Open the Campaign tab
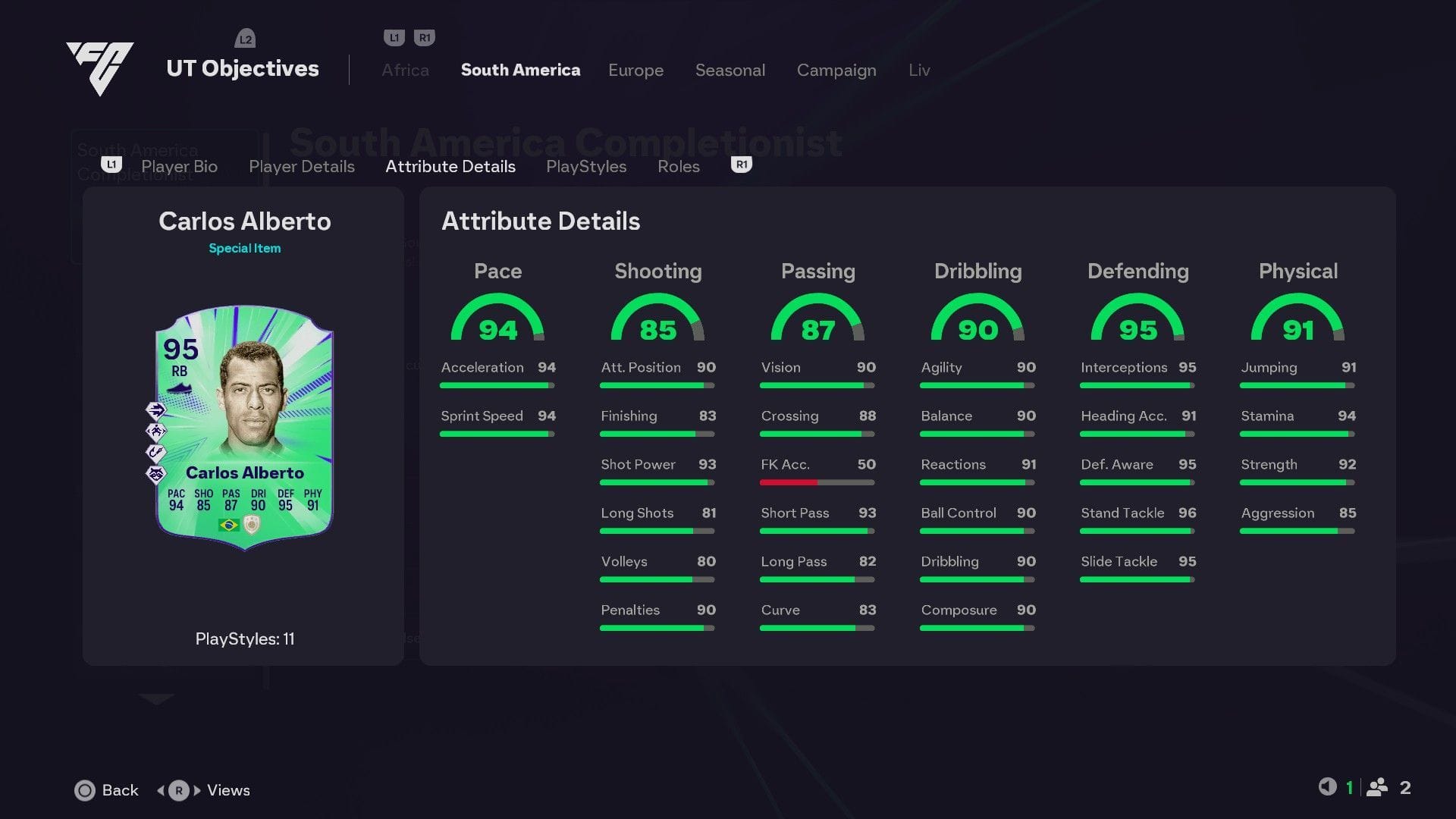Viewport: 1456px width, 819px height. tap(836, 71)
